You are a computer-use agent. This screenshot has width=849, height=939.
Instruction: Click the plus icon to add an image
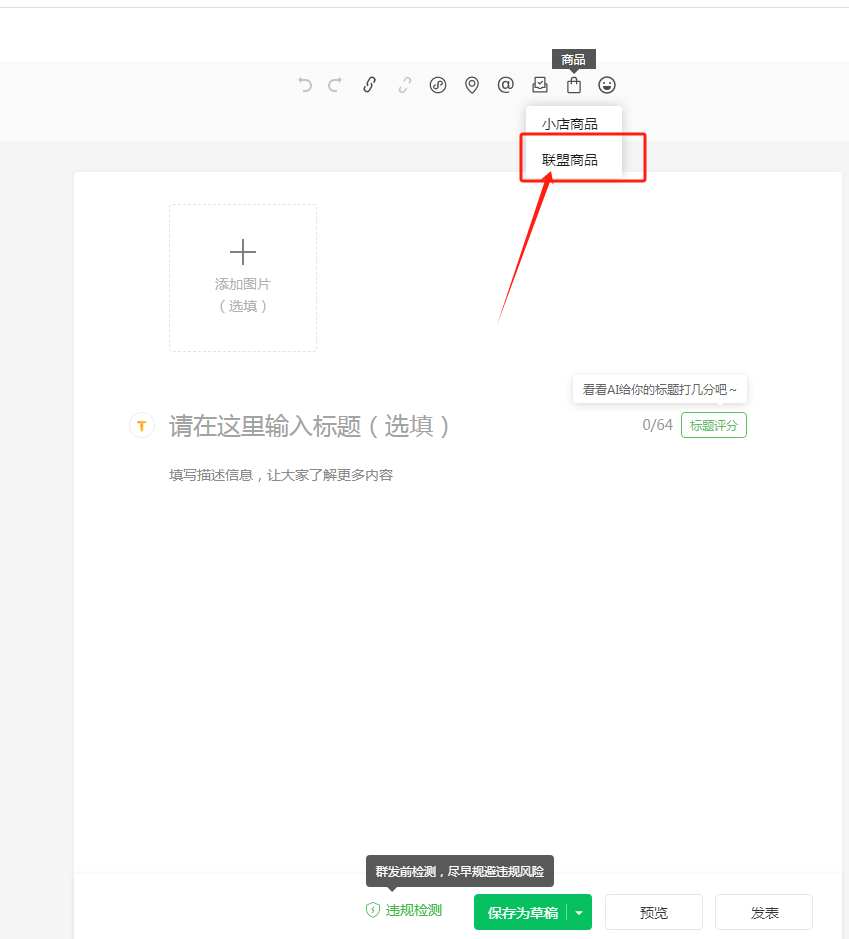pyautogui.click(x=242, y=253)
